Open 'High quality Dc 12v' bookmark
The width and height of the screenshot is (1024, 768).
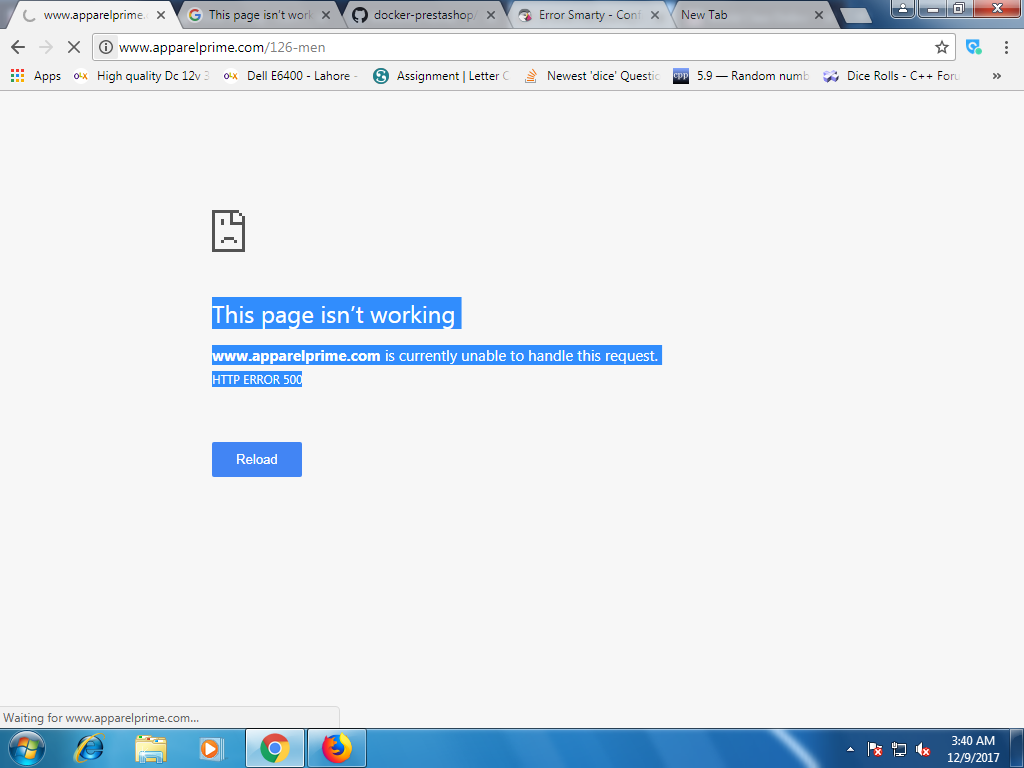coord(142,76)
